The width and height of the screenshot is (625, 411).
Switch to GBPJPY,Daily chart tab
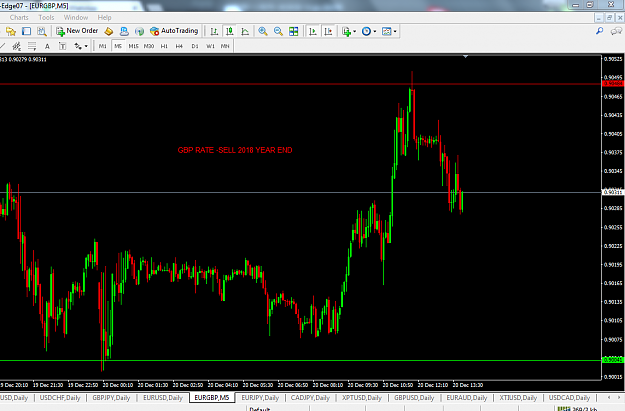point(111,398)
